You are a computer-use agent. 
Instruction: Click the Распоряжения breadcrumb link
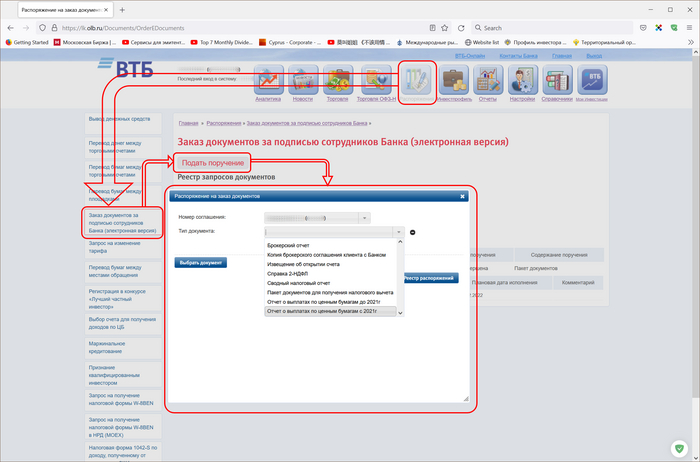click(224, 123)
